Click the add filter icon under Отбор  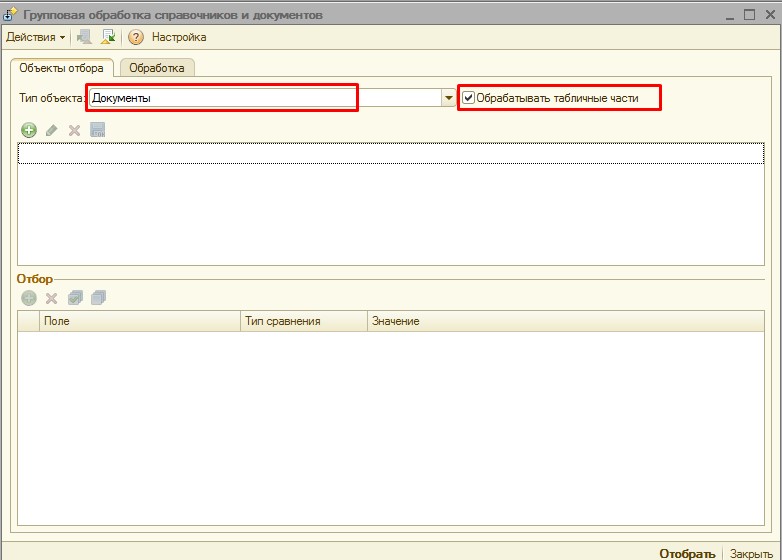click(x=28, y=298)
